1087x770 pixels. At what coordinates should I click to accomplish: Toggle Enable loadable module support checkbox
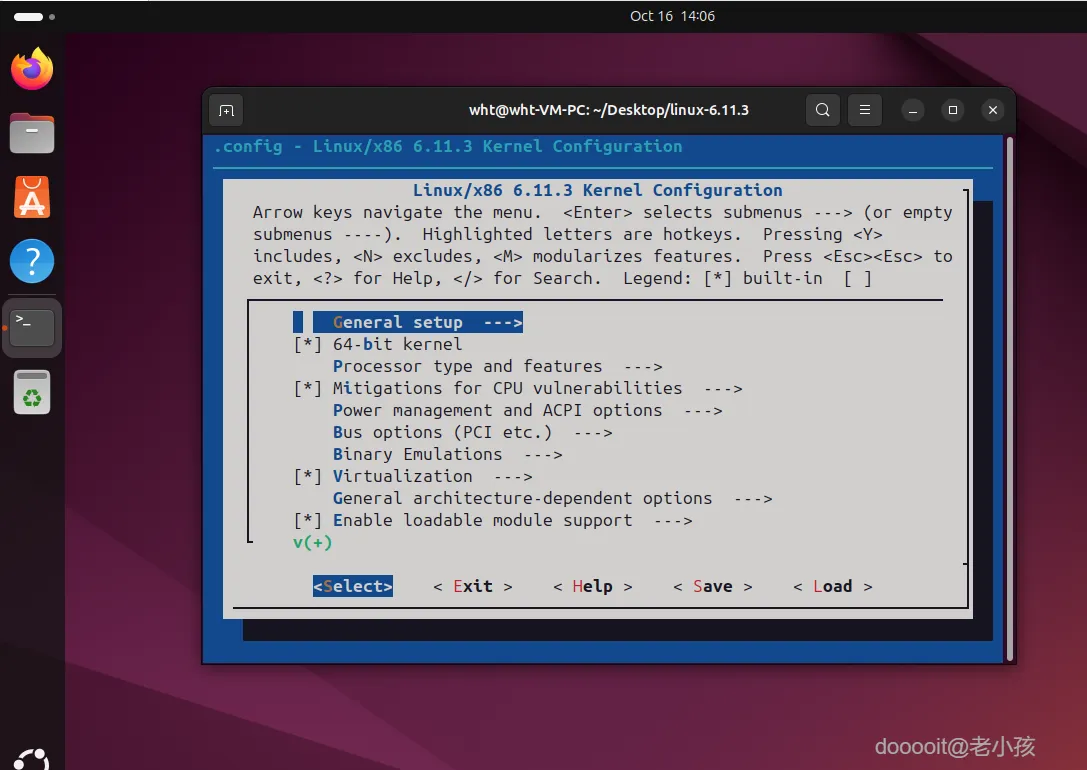308,520
